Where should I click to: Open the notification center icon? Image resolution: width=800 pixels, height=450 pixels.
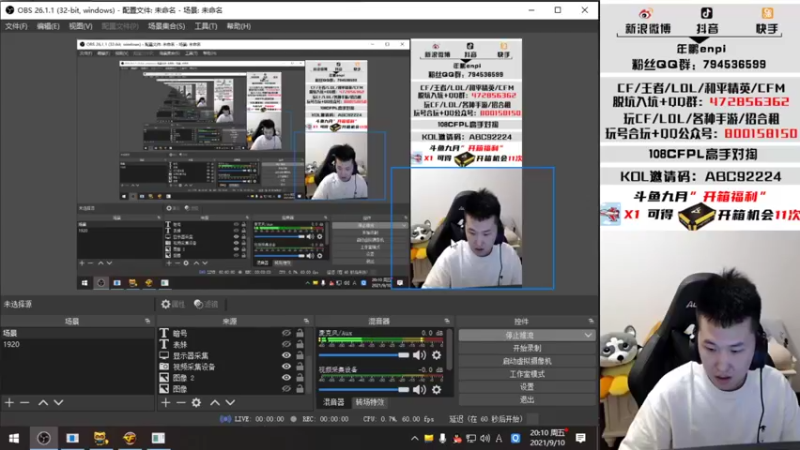pyautogui.click(x=581, y=438)
